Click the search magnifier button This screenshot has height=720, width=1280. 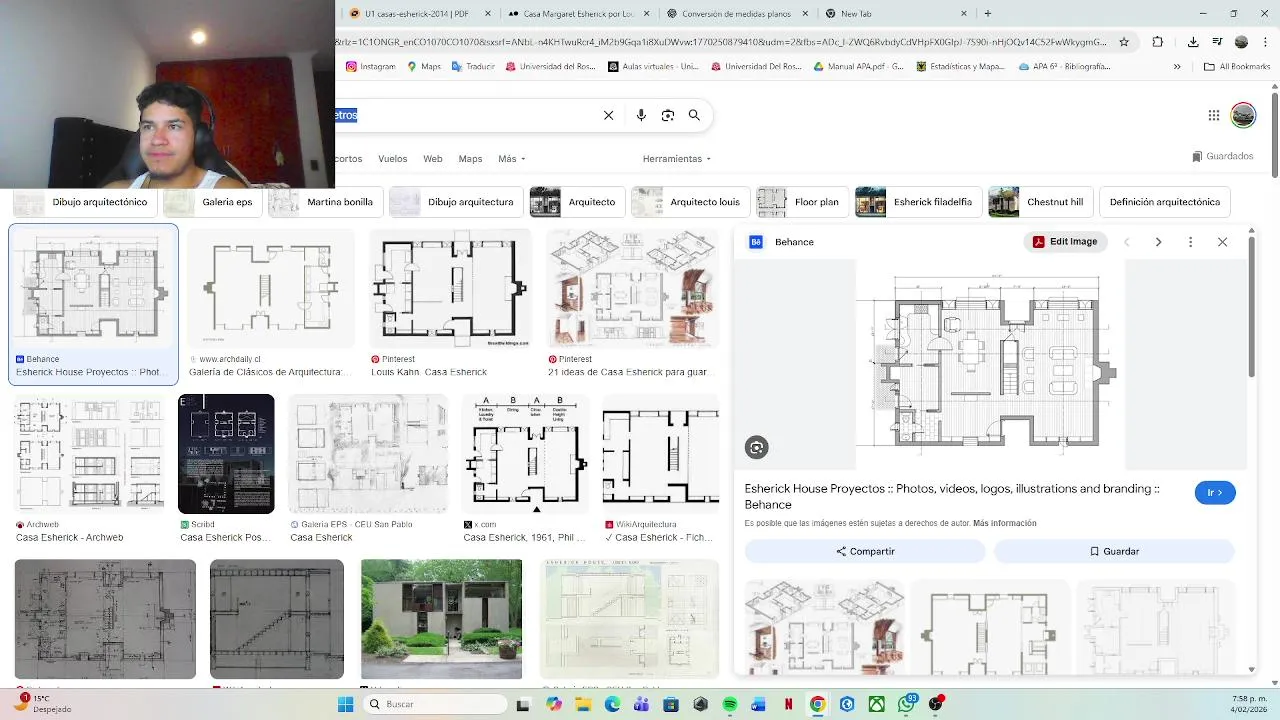pyautogui.click(x=694, y=115)
